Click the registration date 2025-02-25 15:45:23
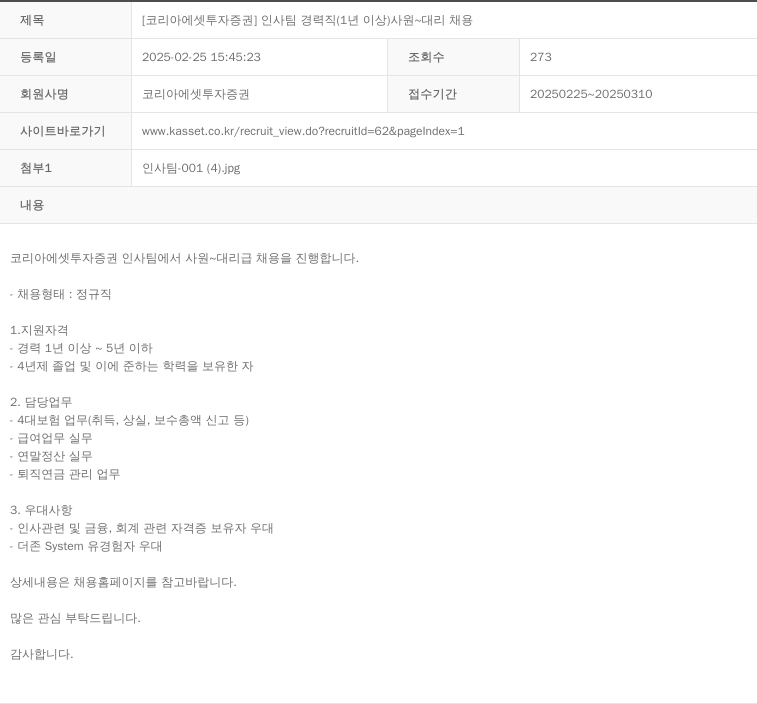Viewport: 757px width, 704px height. click(201, 57)
